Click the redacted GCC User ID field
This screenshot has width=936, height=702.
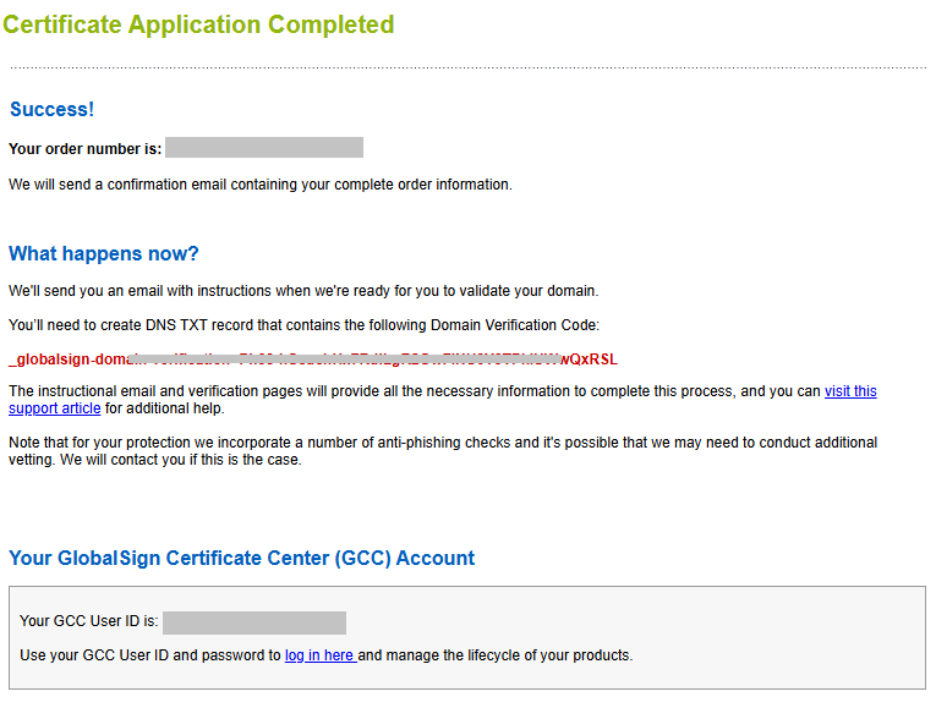[254, 622]
